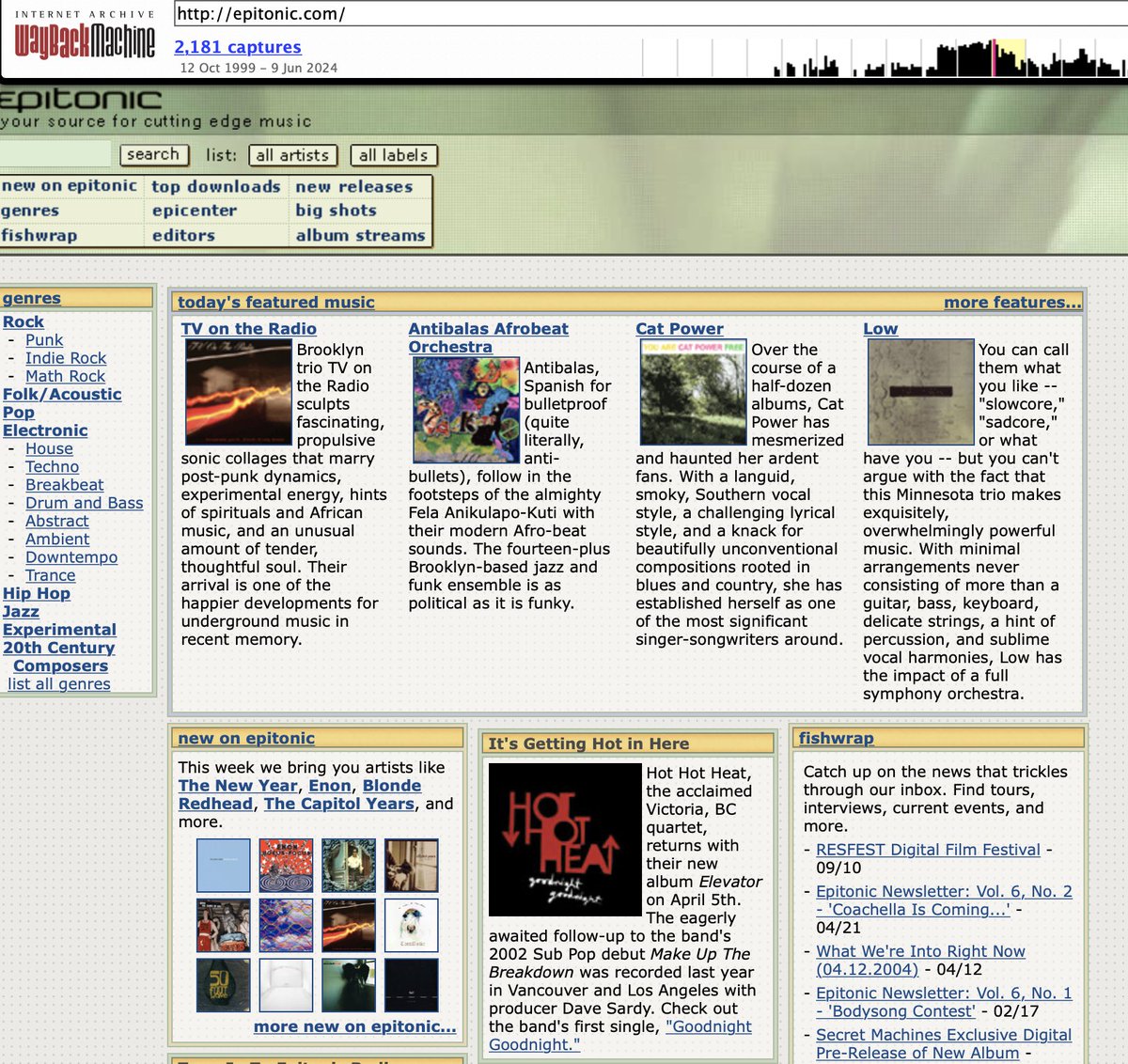
Task: Click the plain light blue album thumbnail
Action: coord(224,866)
